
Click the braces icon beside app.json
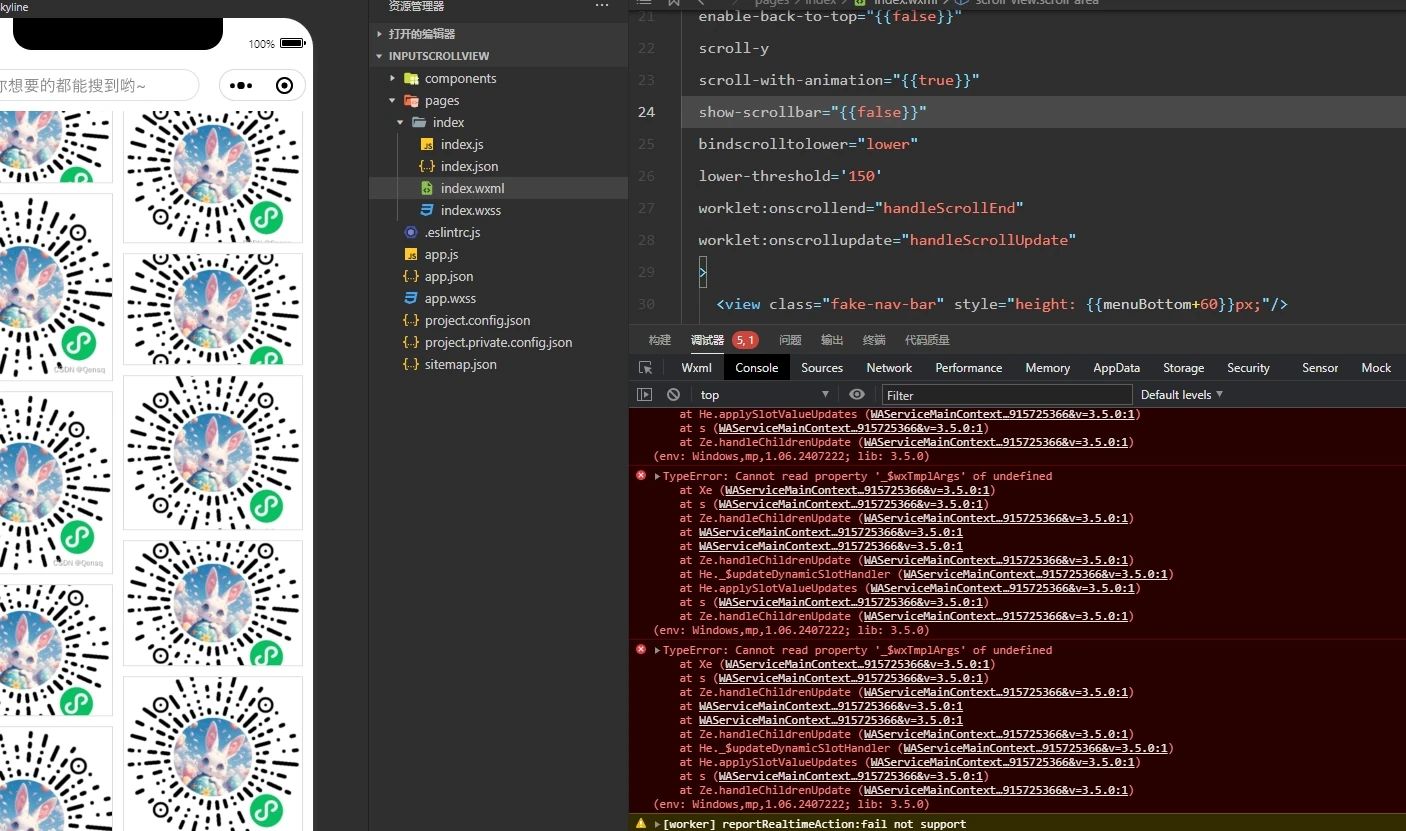[x=411, y=277]
